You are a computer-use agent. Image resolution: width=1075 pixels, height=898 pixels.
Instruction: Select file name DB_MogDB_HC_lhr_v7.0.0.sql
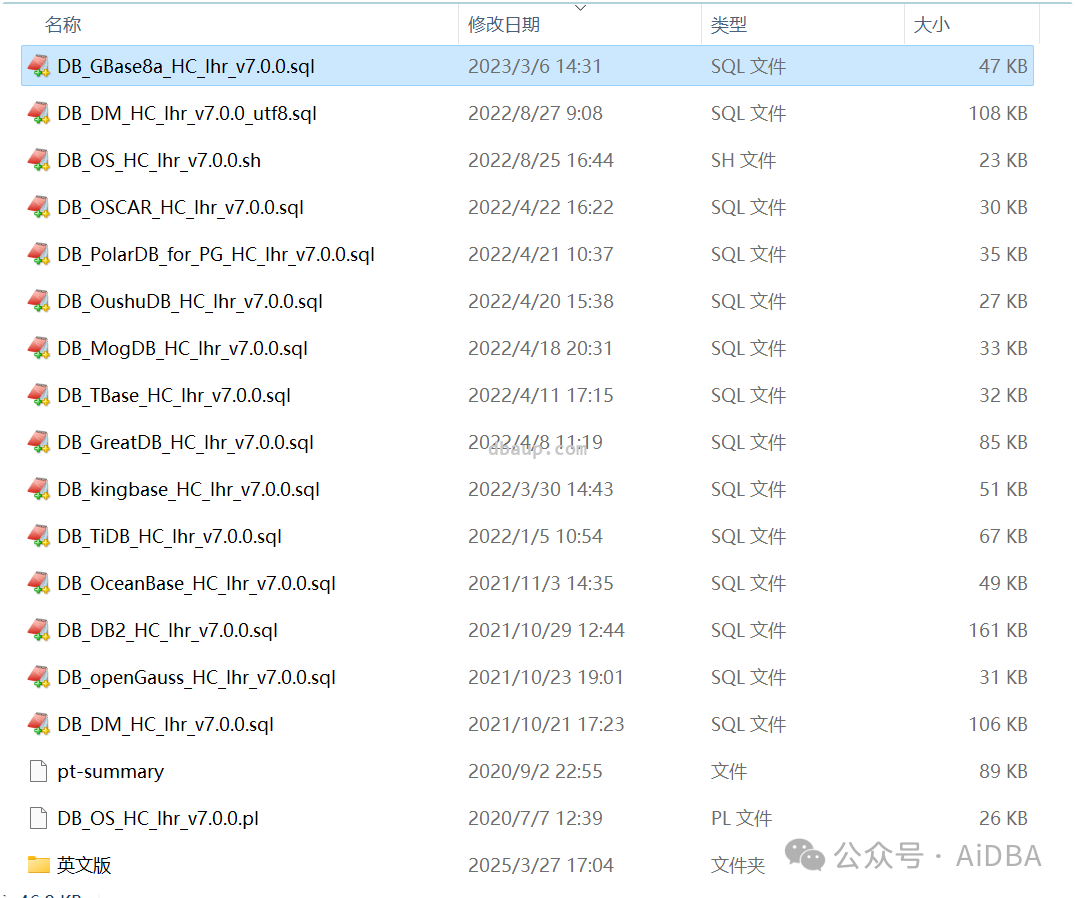pos(182,348)
